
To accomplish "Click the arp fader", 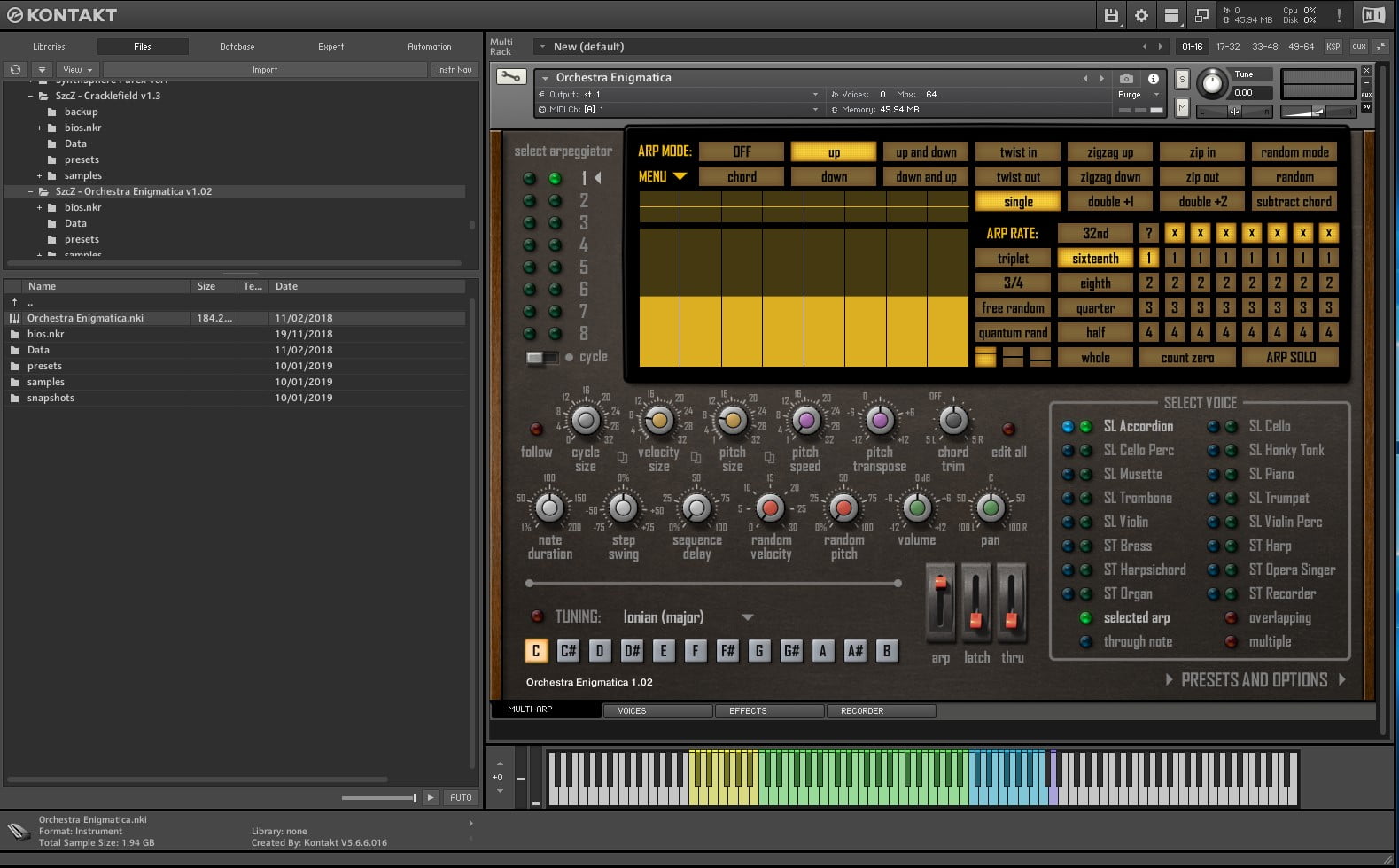I will [x=940, y=601].
